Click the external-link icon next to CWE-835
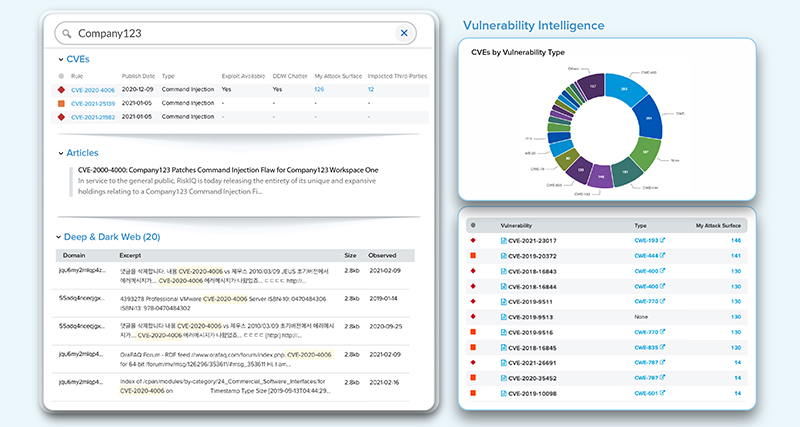Screen dimensions: 800x427 (x=662, y=347)
